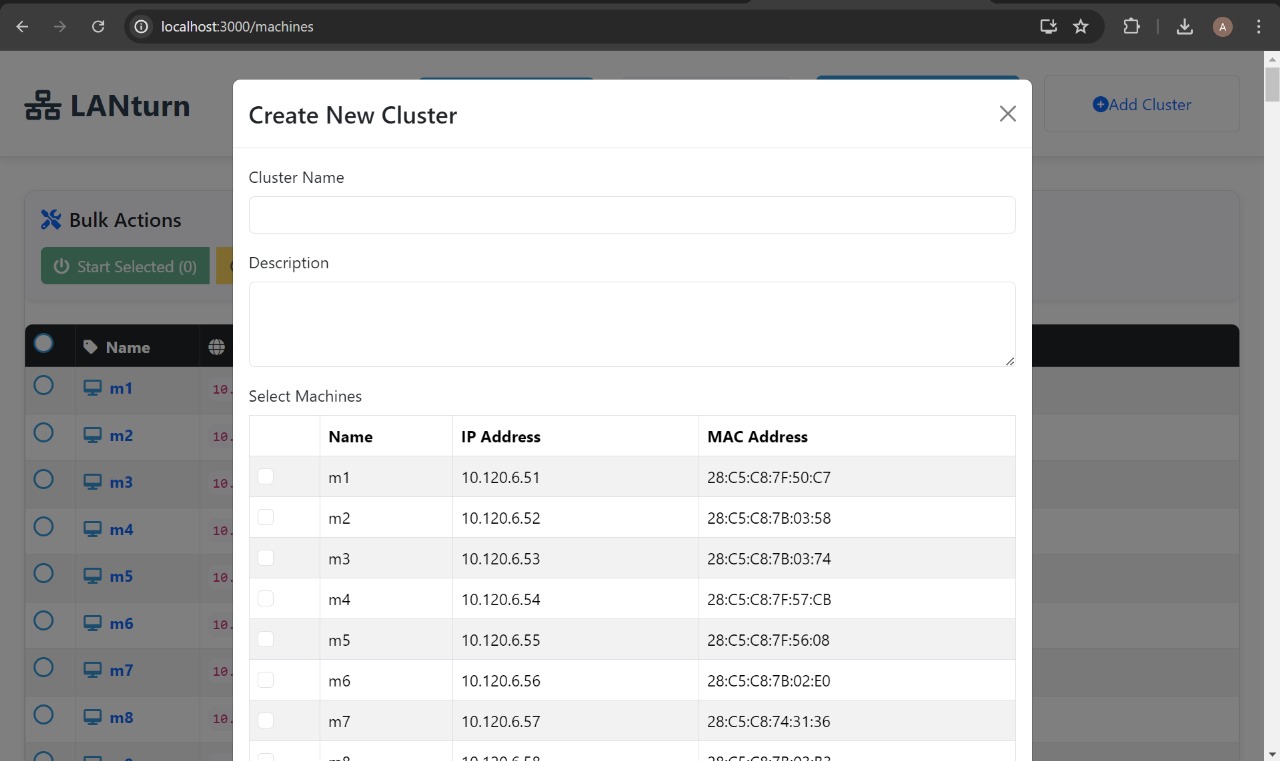Click the Name column header in dialog
This screenshot has height=761, width=1280.
coord(386,436)
